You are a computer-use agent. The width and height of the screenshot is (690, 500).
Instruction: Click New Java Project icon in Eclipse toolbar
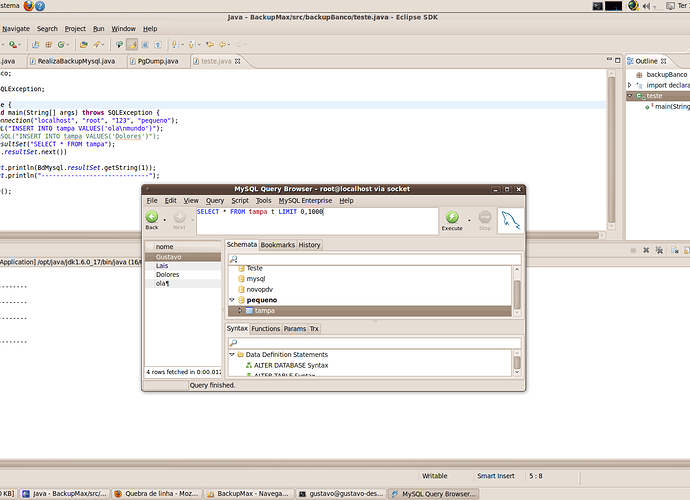click(36, 44)
